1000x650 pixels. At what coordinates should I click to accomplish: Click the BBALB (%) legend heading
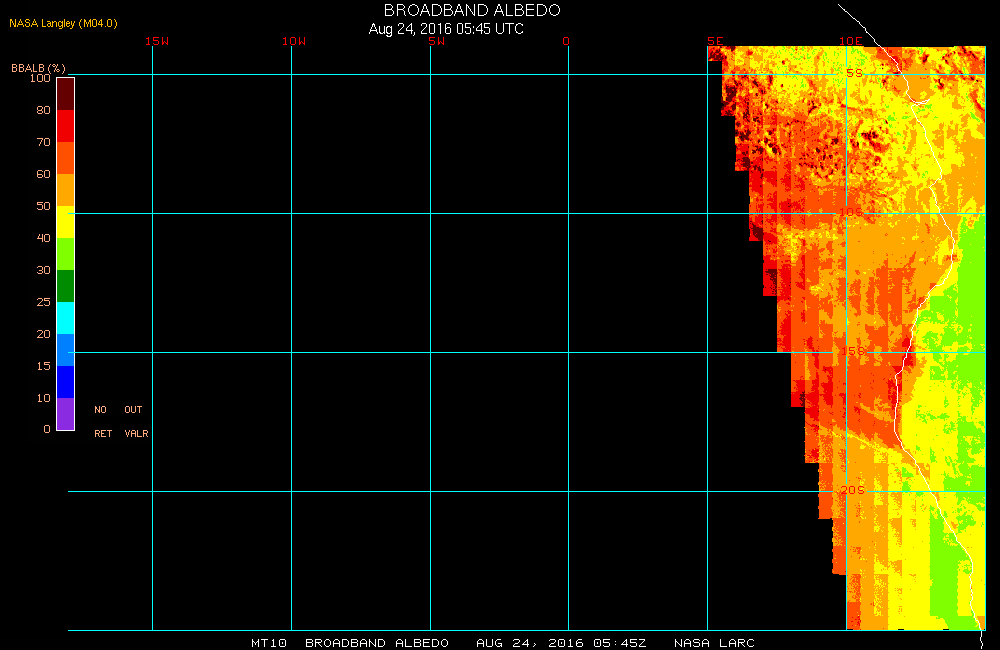coord(38,67)
